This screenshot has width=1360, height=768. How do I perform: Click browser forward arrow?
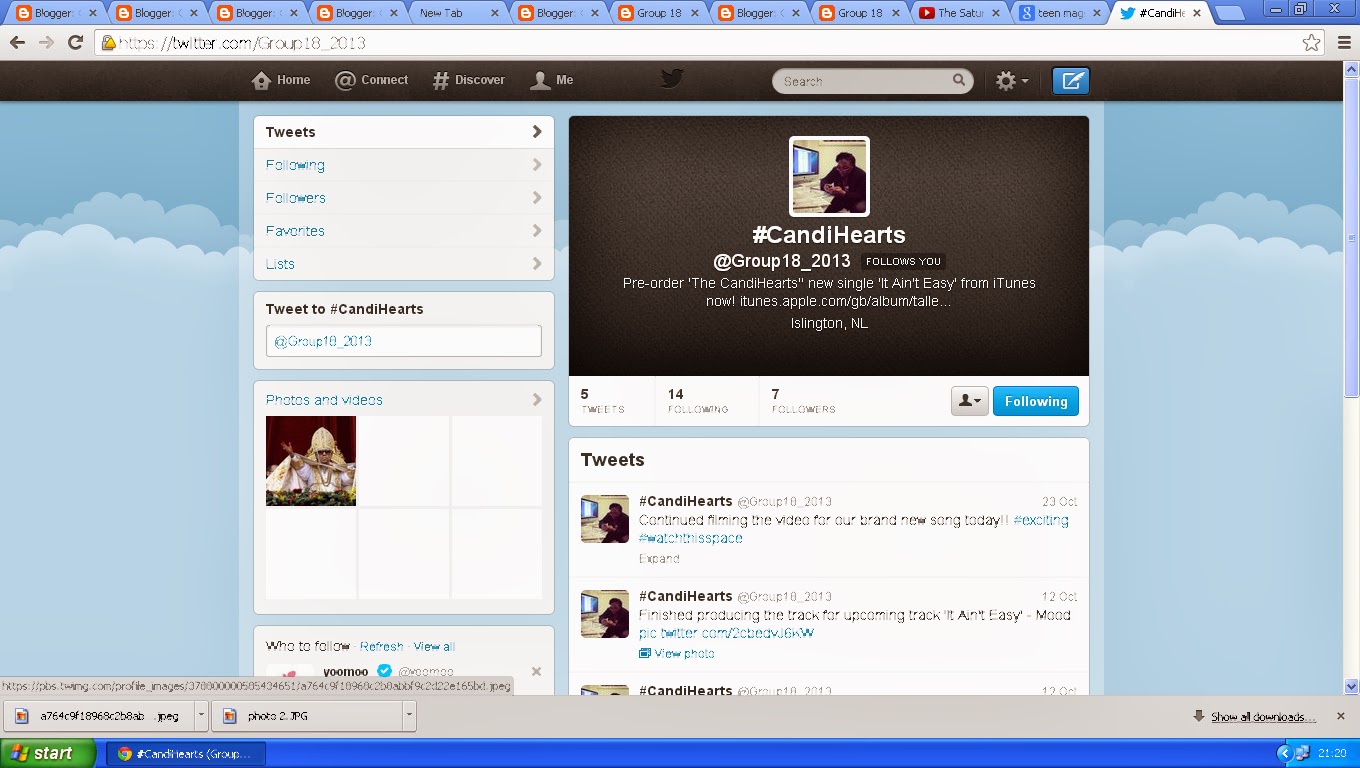(x=46, y=43)
